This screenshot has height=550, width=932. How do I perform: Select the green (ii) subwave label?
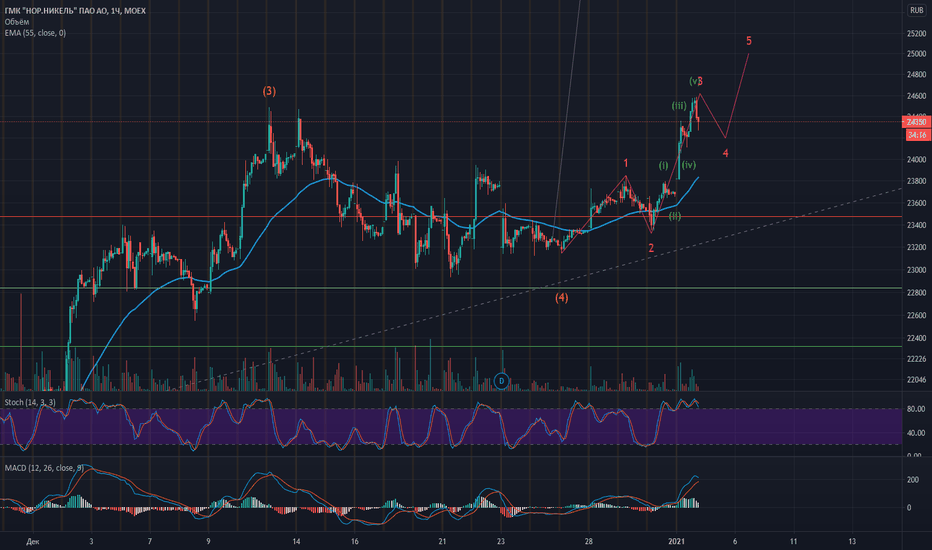click(675, 216)
